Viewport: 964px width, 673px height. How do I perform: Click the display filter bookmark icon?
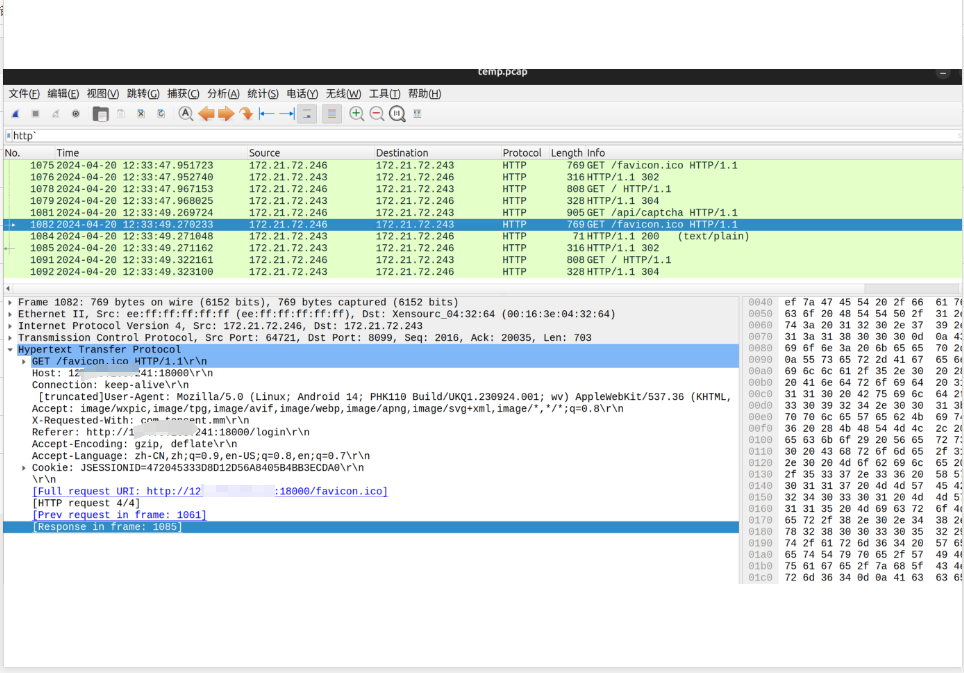coord(9,136)
